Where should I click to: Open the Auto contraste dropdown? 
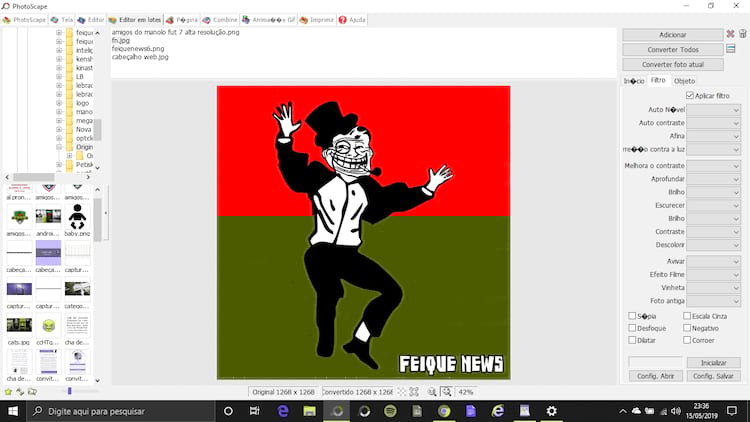click(714, 123)
